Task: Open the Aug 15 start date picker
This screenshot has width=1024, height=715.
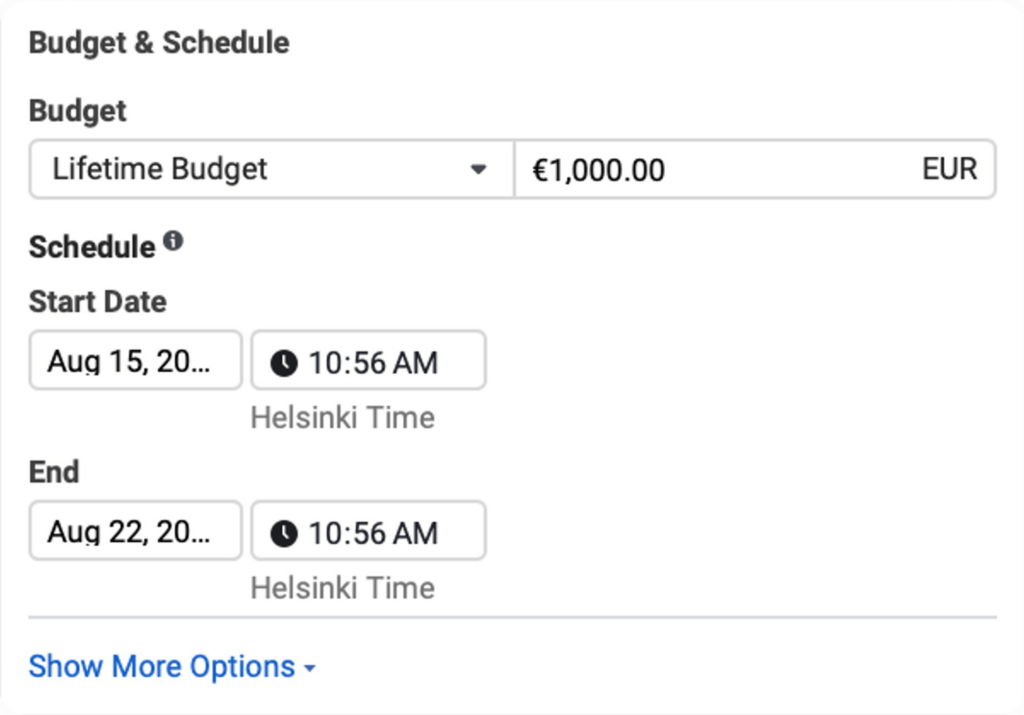Action: coord(136,360)
